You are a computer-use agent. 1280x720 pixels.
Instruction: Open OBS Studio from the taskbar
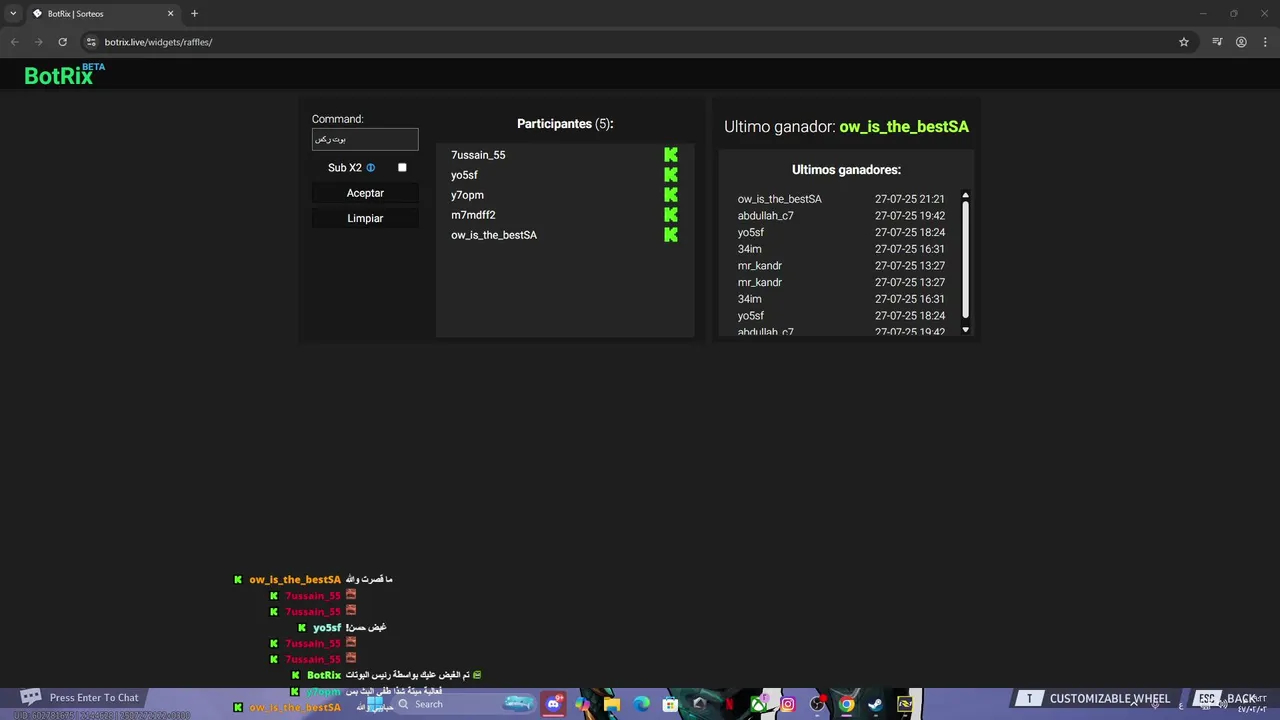click(817, 704)
